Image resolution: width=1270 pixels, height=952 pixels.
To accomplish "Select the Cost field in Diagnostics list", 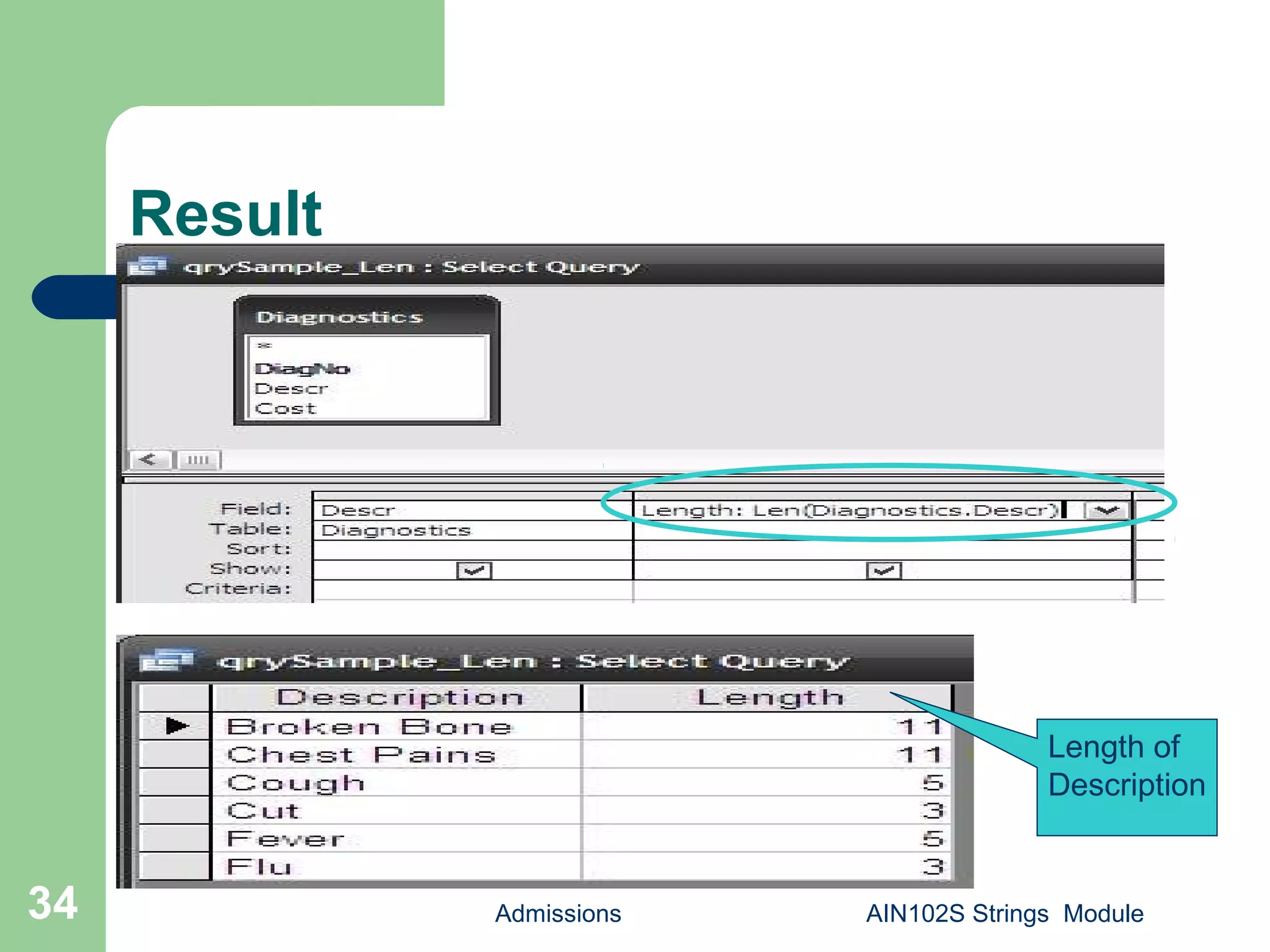I will (x=286, y=408).
